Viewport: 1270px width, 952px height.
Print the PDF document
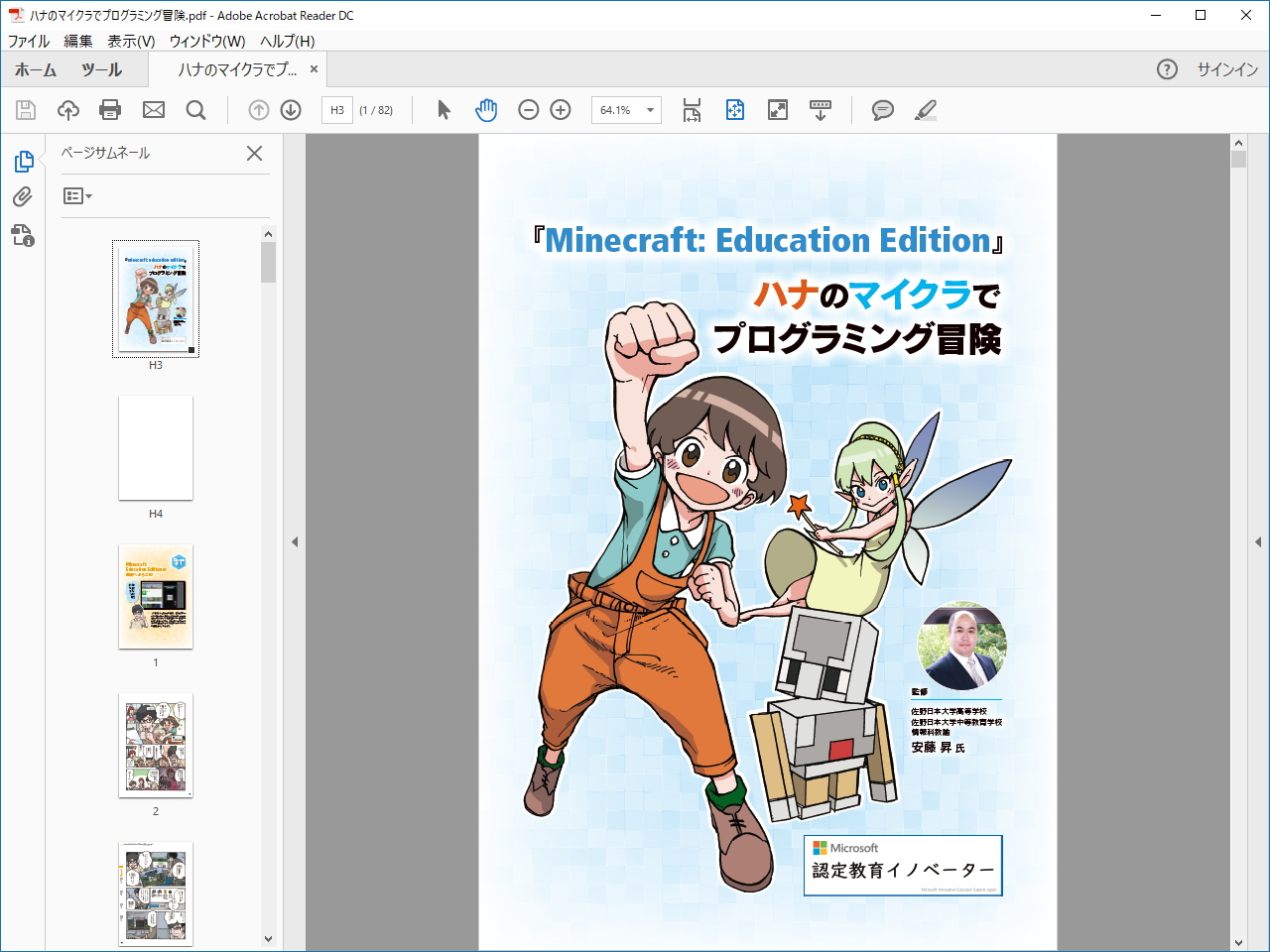(x=110, y=110)
